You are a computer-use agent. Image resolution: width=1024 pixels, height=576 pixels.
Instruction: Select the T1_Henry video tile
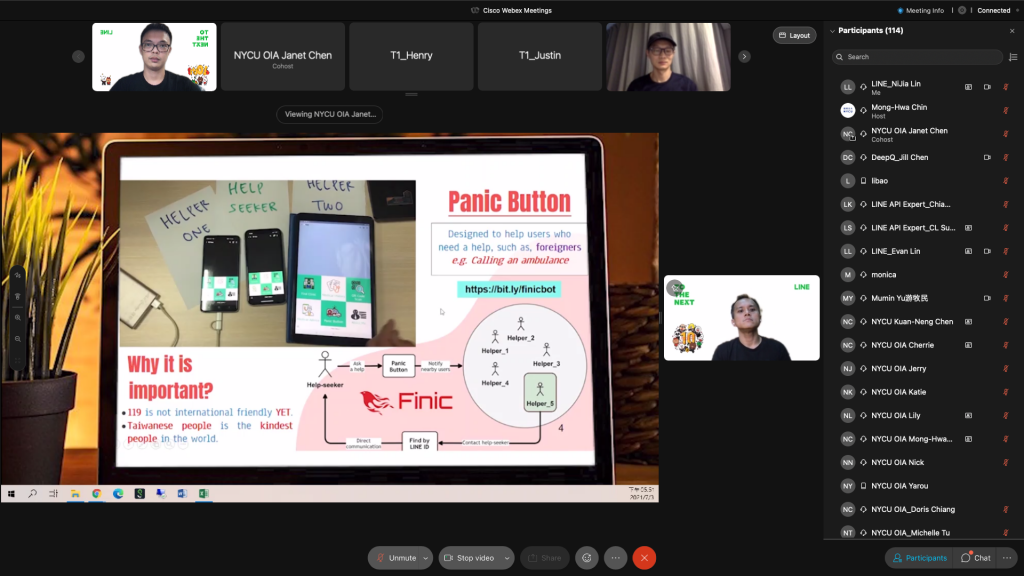pyautogui.click(x=411, y=57)
